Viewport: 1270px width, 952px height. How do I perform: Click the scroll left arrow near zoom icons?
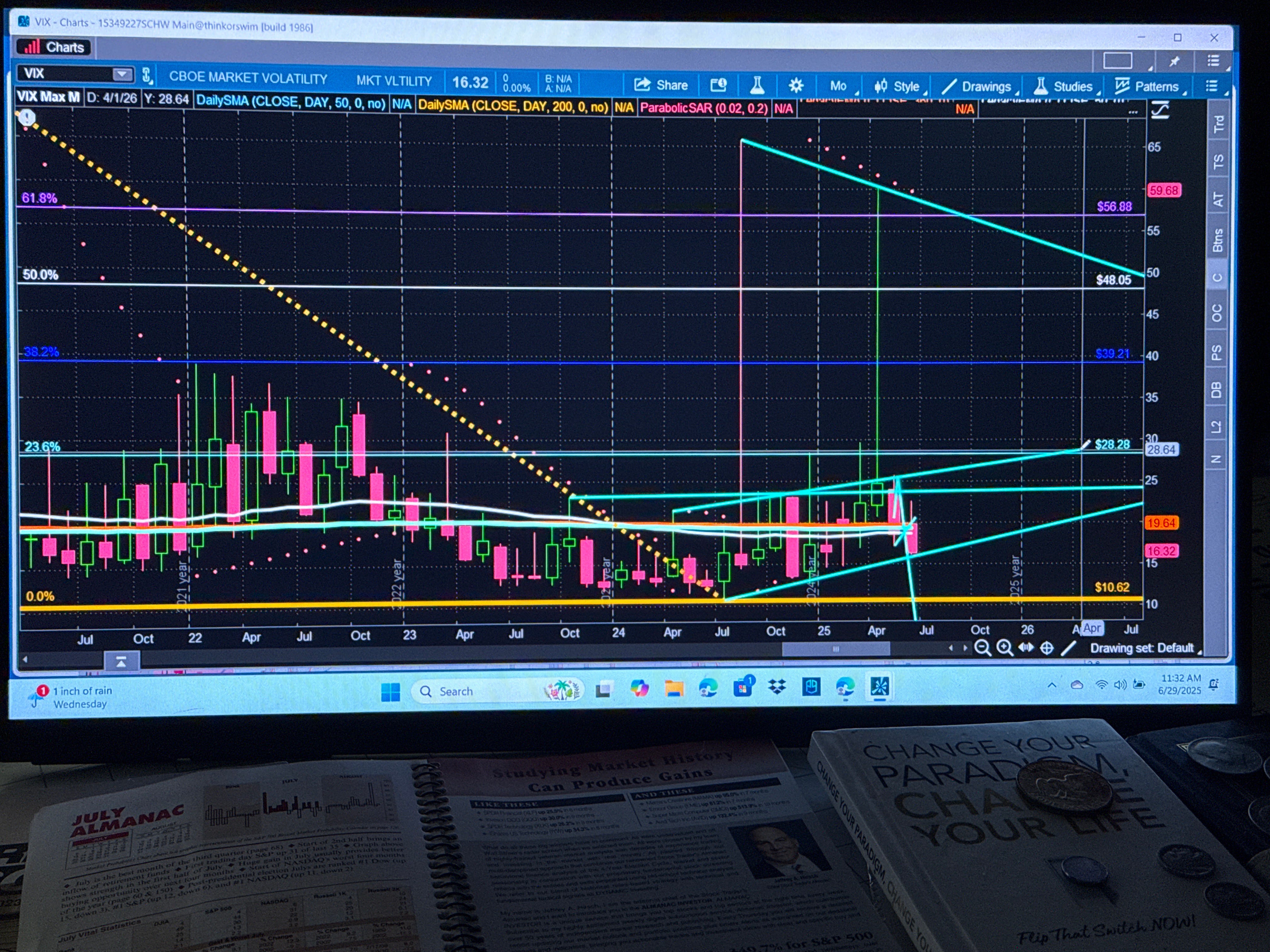click(951, 648)
